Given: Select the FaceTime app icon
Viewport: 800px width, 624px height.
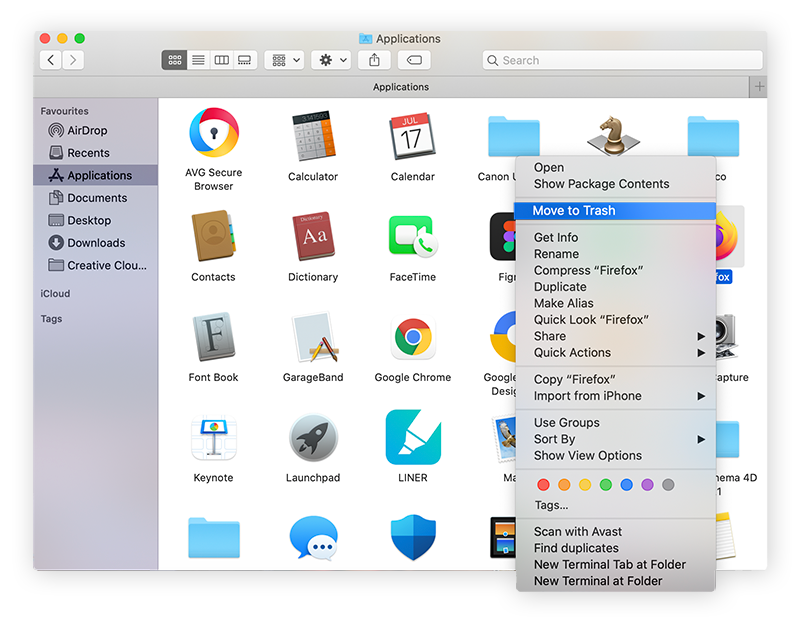Looking at the screenshot, I should point(413,236).
